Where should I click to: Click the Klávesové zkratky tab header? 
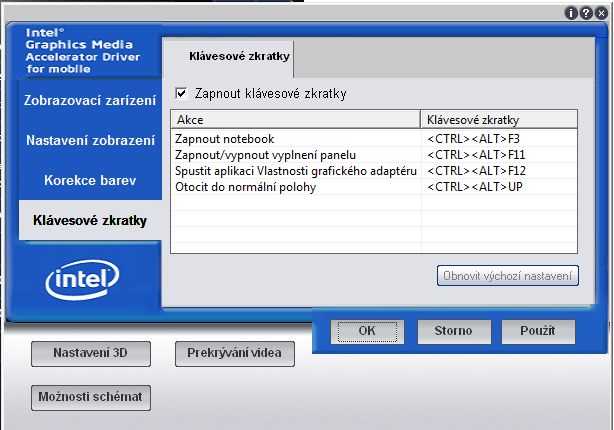(229, 57)
